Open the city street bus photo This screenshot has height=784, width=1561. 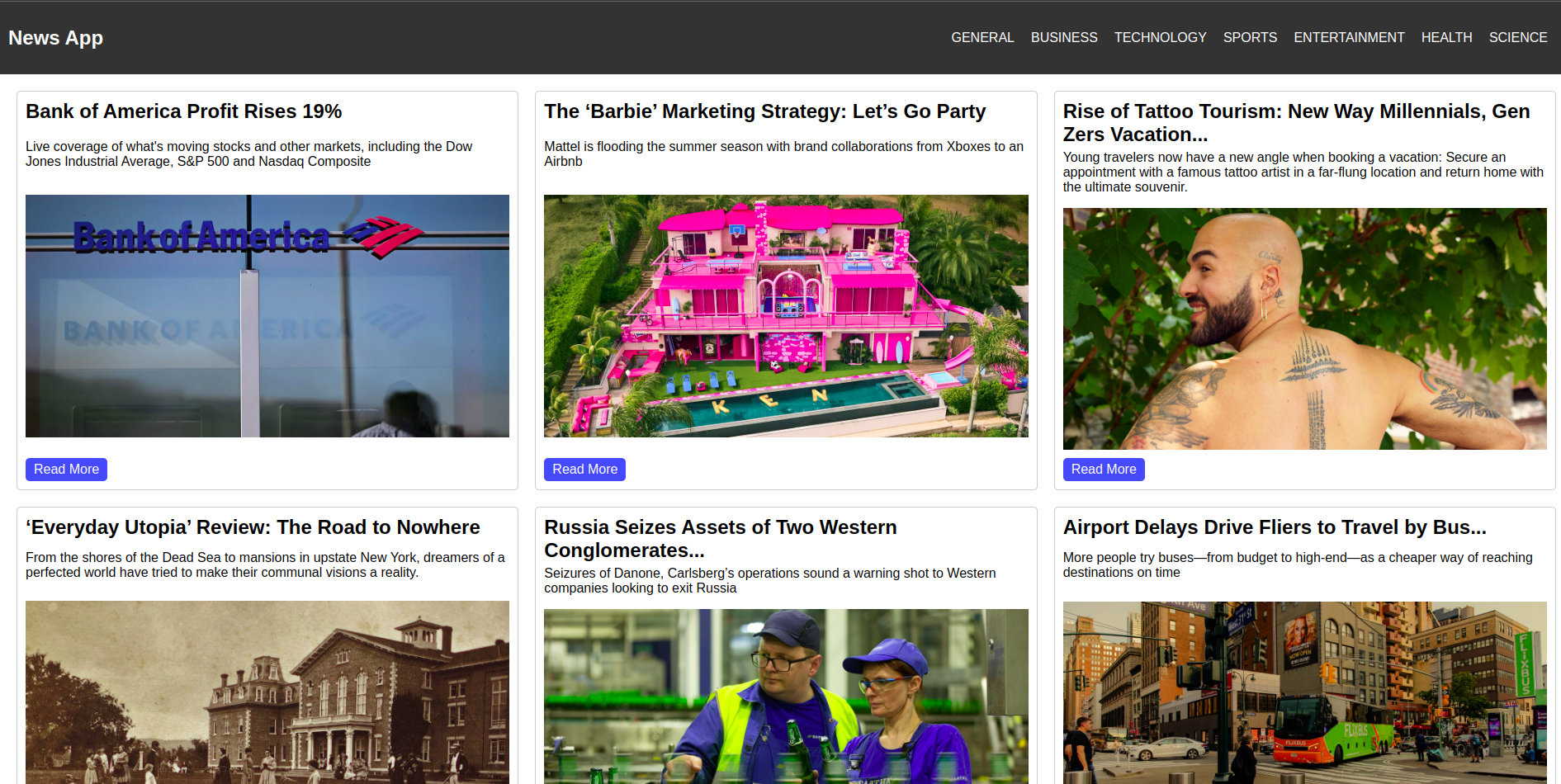1304,692
